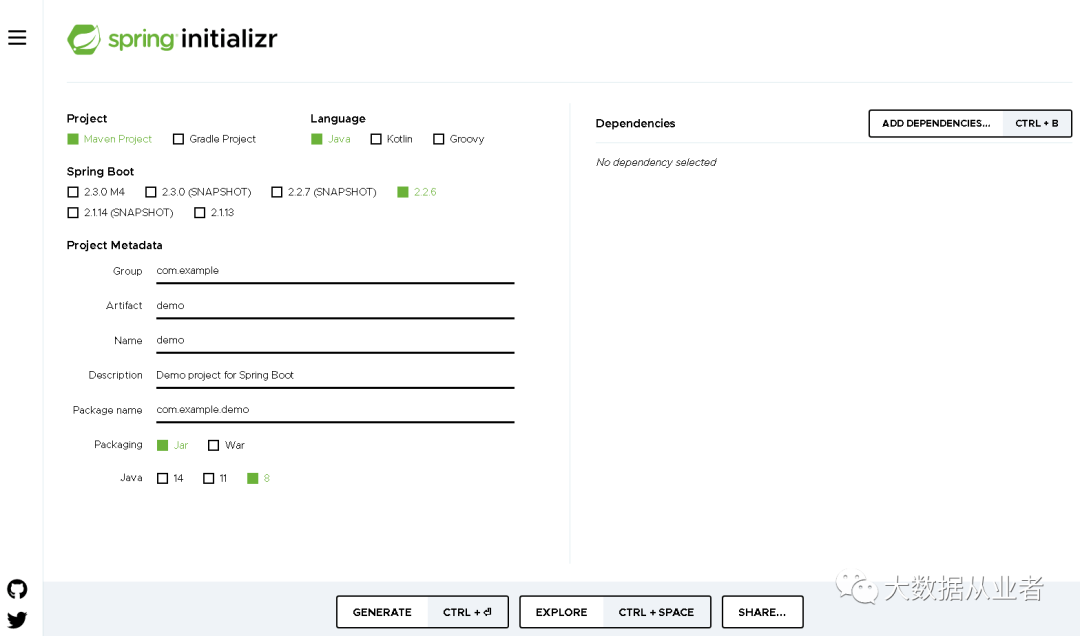Image resolution: width=1080 pixels, height=636 pixels.
Task: Select Jar packaging
Action: (x=172, y=446)
